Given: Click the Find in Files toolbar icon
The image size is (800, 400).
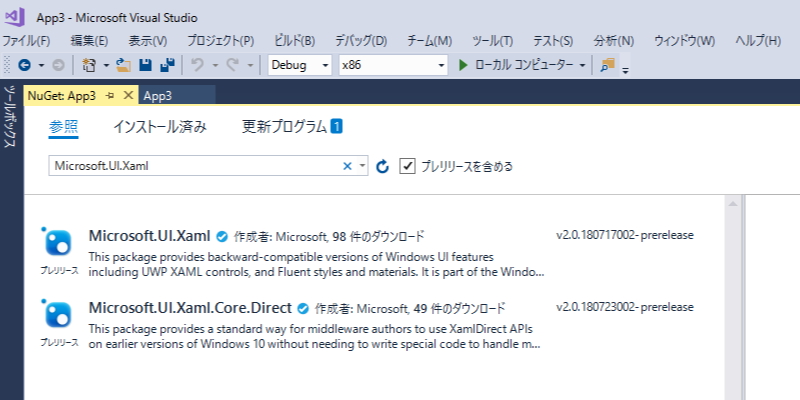Looking at the screenshot, I should tap(607, 65).
